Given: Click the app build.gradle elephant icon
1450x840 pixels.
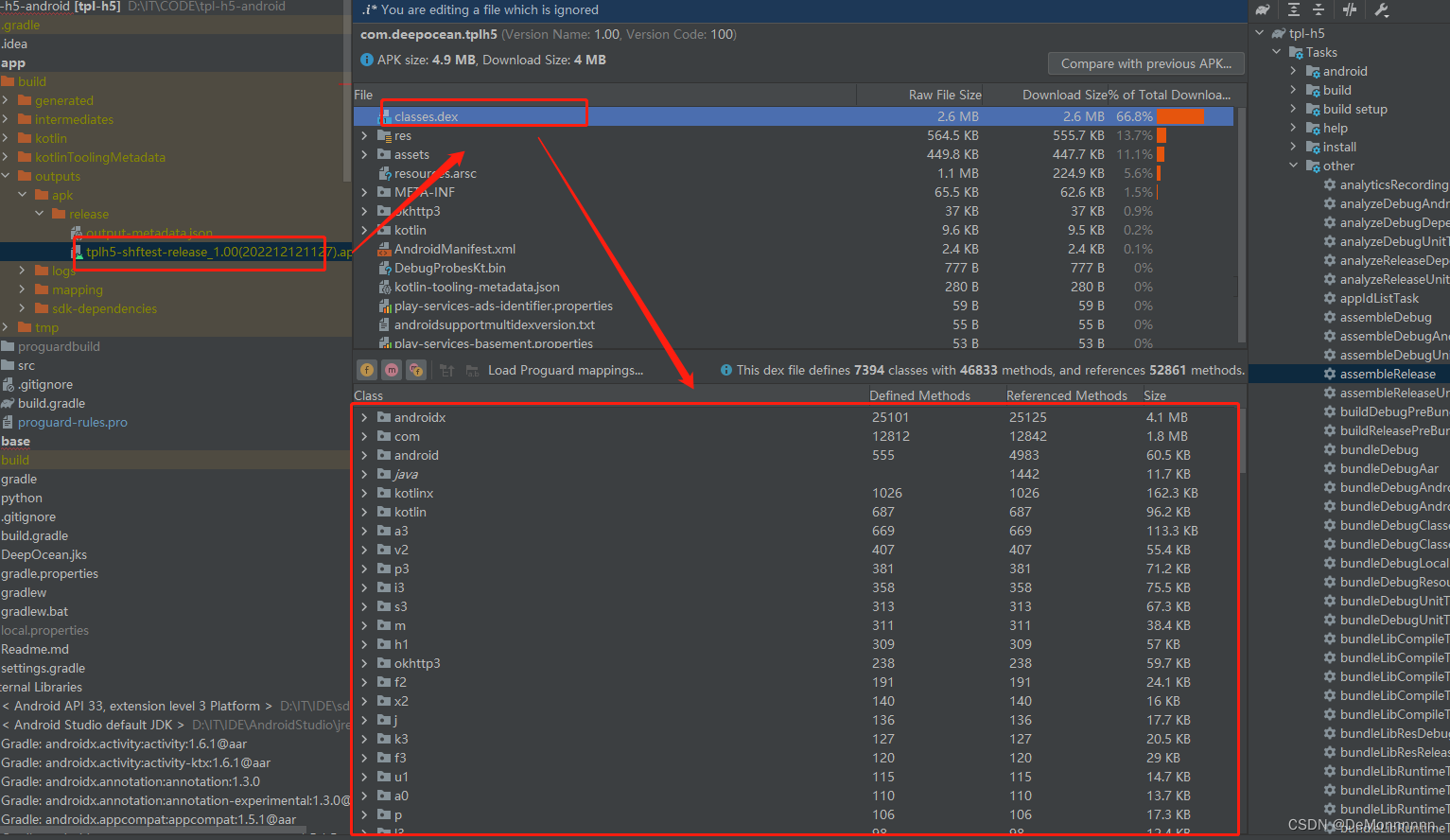Looking at the screenshot, I should click(8, 403).
